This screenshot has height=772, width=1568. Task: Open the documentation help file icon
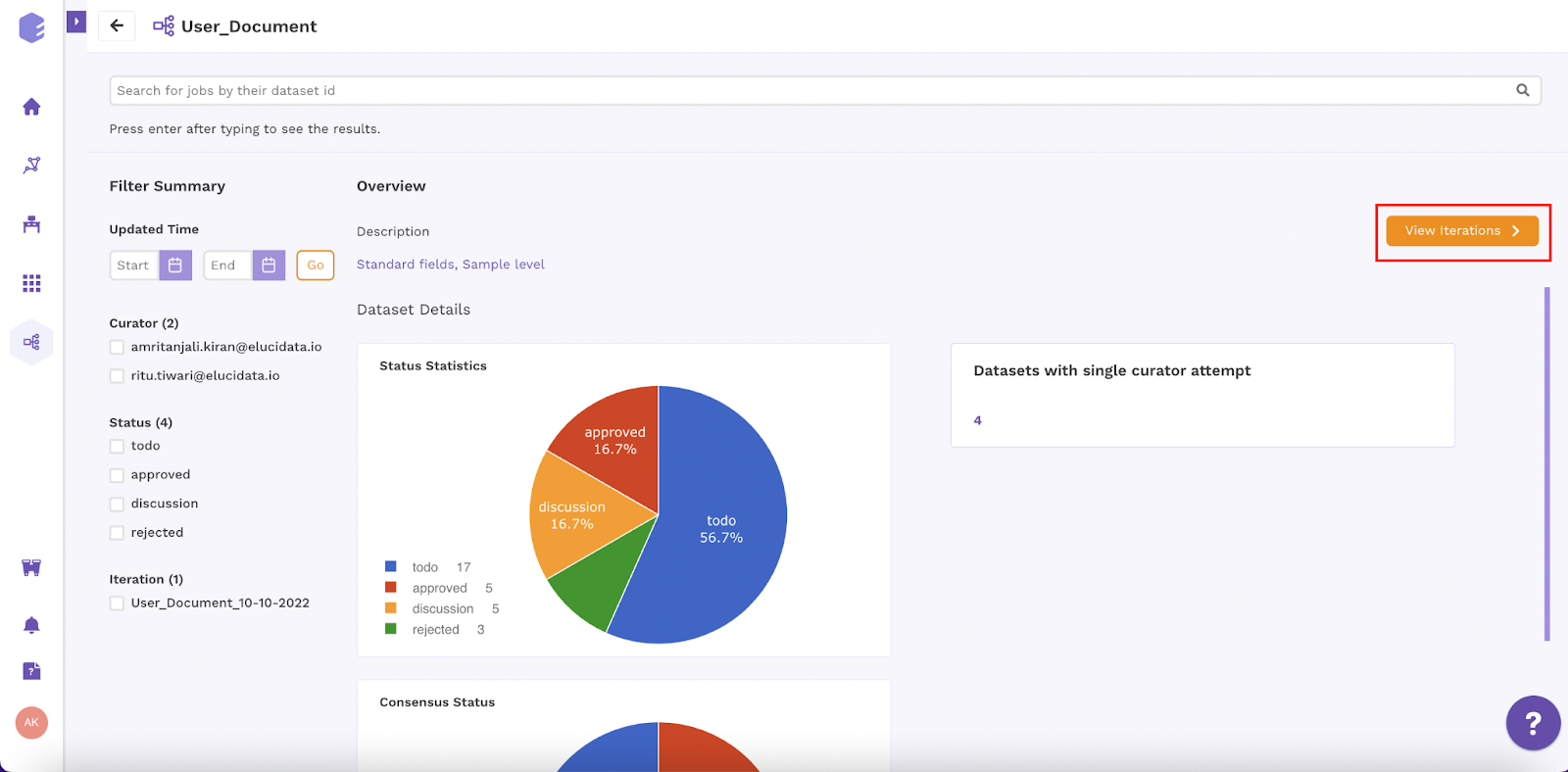(31, 671)
